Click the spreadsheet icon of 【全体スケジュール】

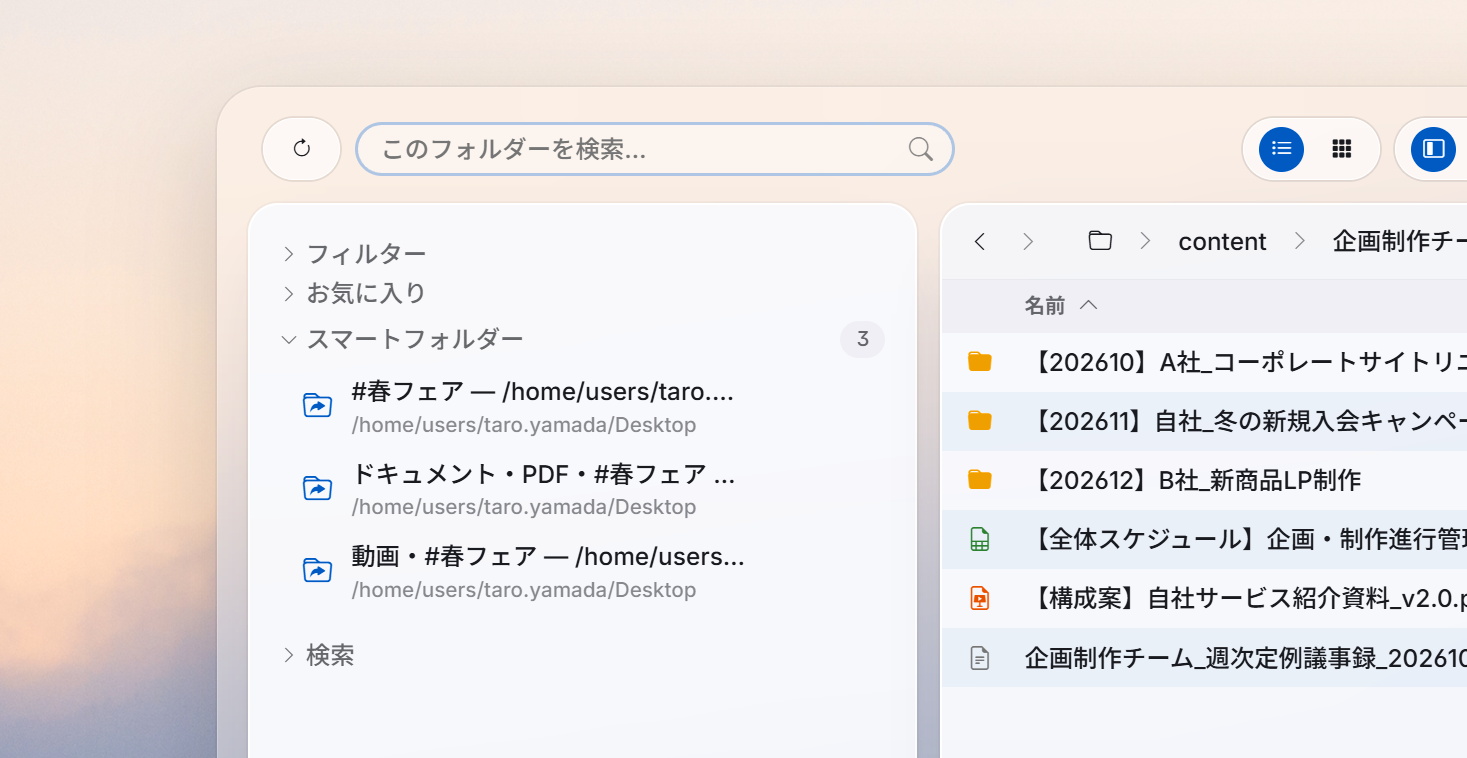(980, 539)
